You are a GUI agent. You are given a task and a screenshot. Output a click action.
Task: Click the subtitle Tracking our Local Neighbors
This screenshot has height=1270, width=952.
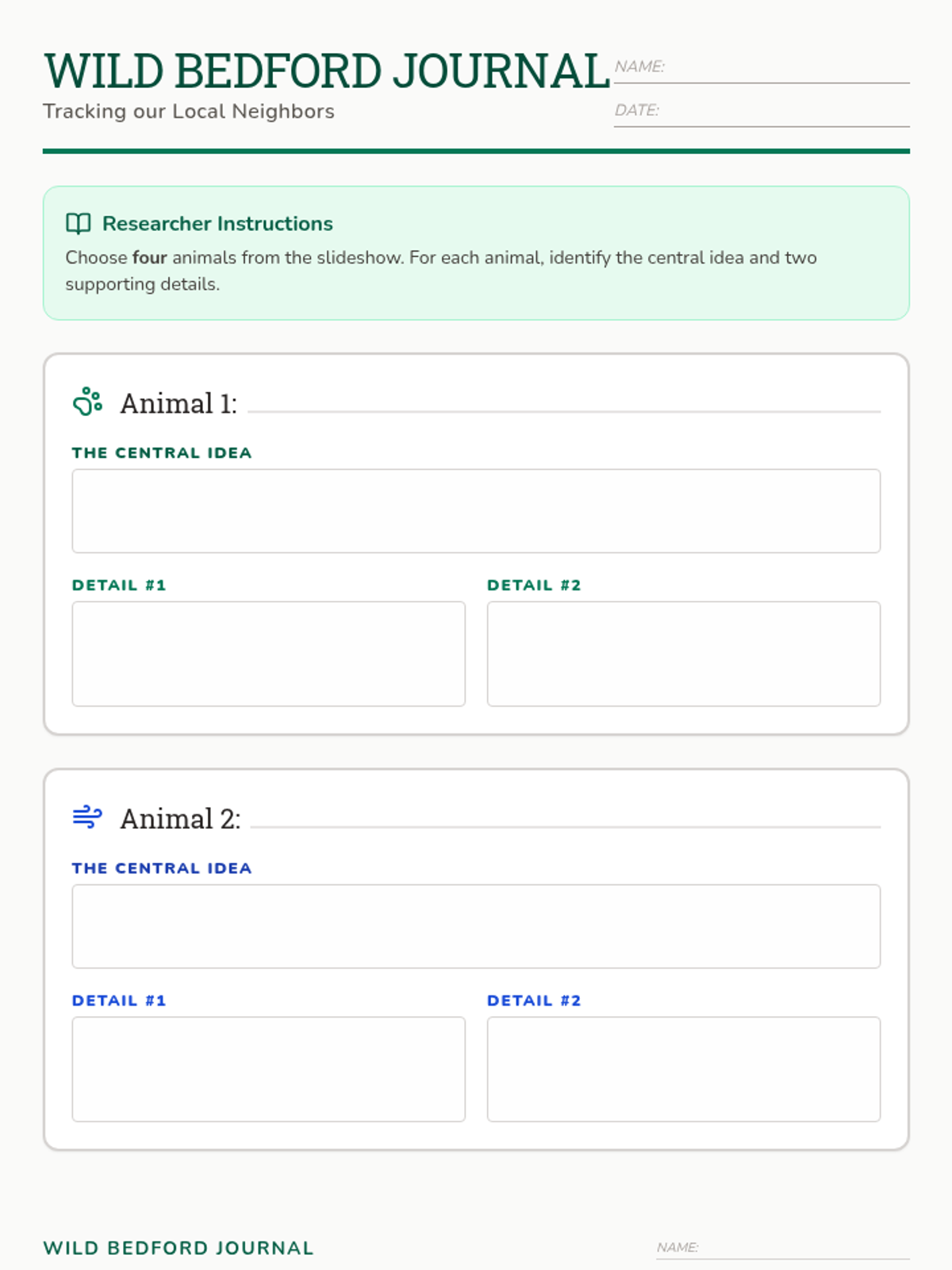pyautogui.click(x=189, y=111)
